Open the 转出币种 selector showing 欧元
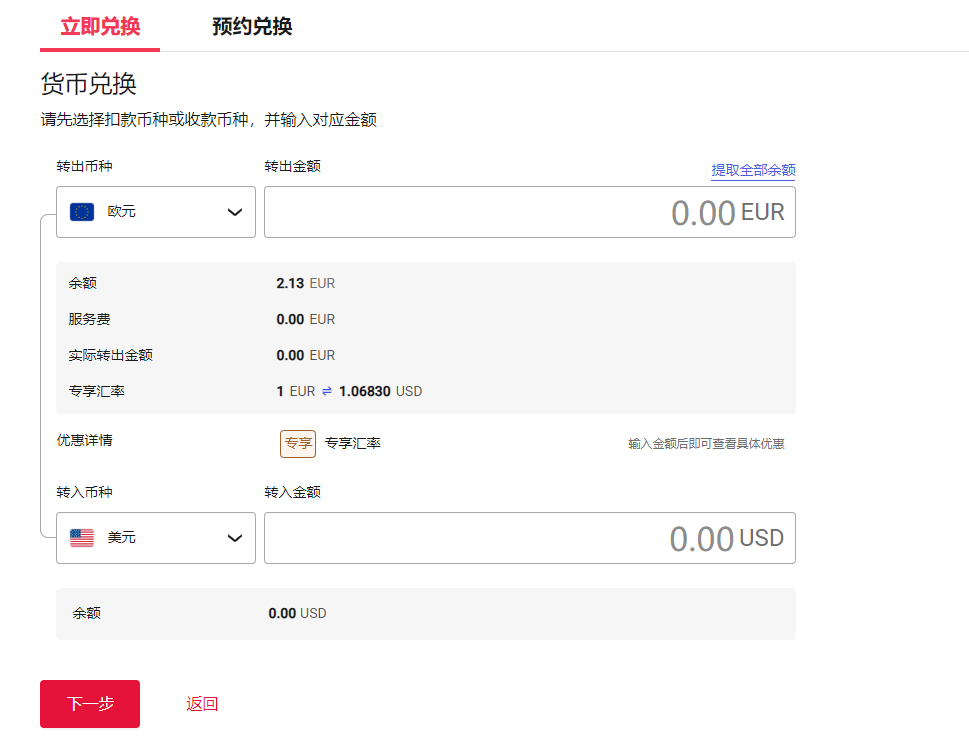 [x=155, y=212]
